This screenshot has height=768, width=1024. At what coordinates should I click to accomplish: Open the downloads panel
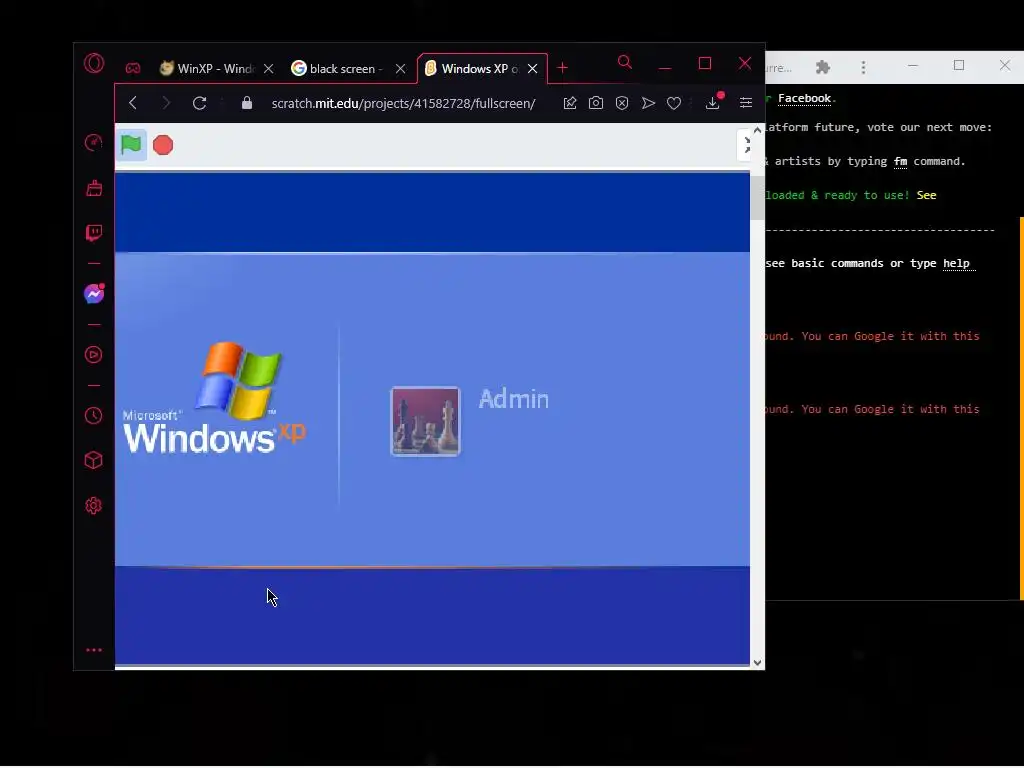pos(713,102)
